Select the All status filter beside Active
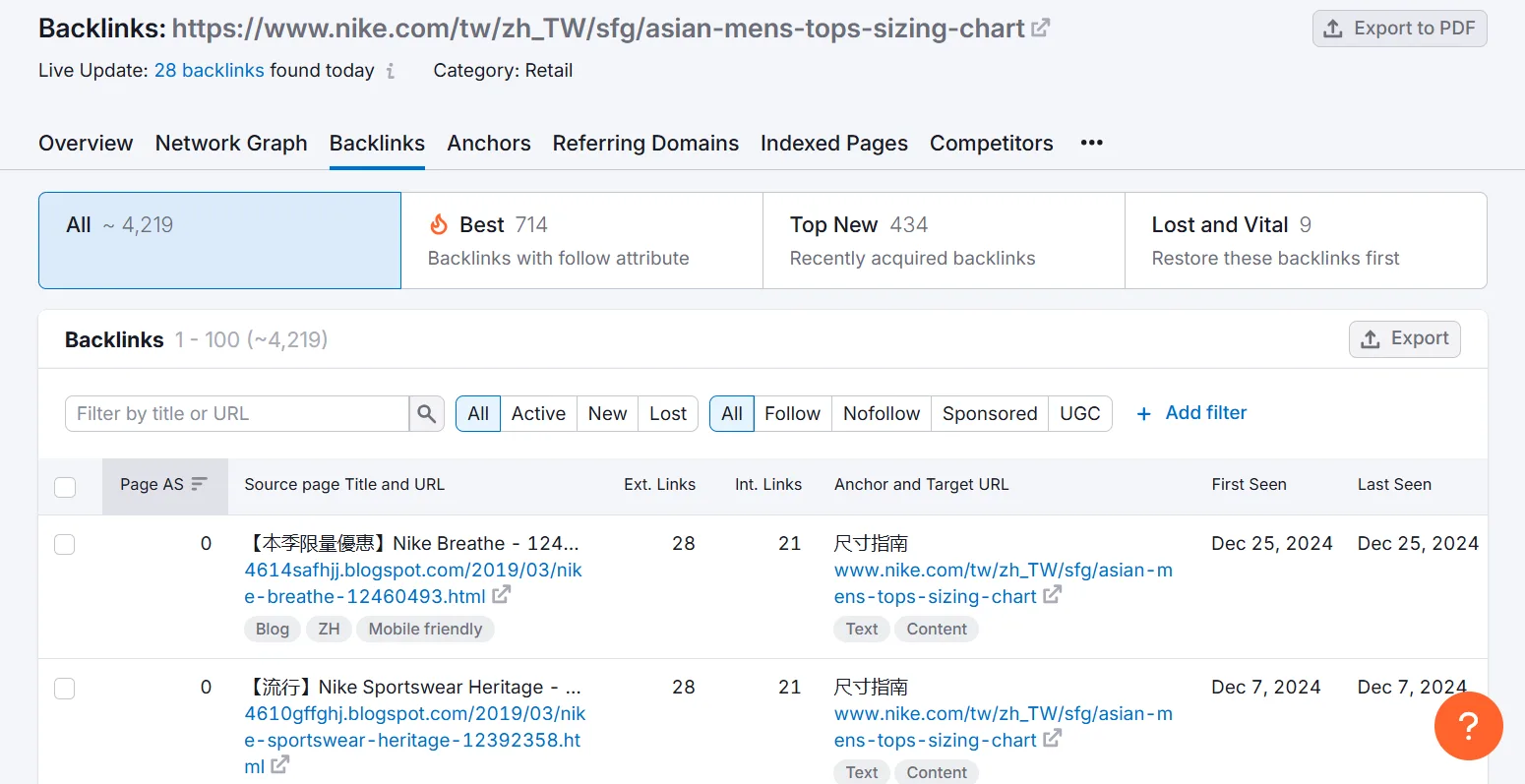 [478, 414]
